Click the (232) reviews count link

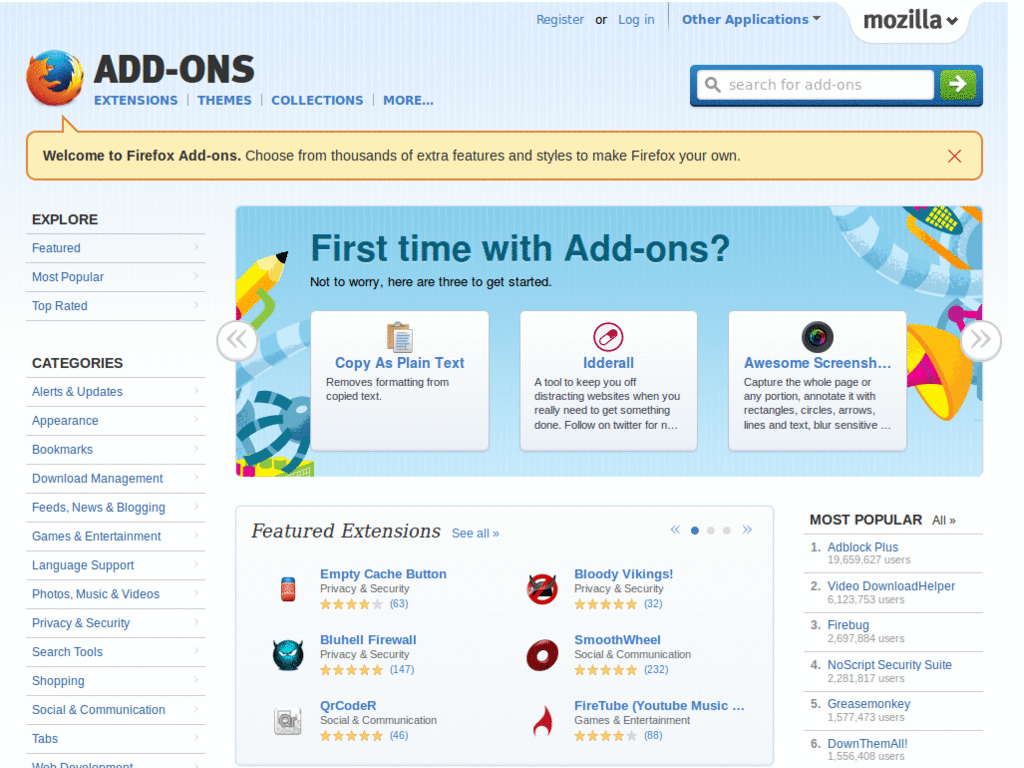pyautogui.click(x=656, y=669)
